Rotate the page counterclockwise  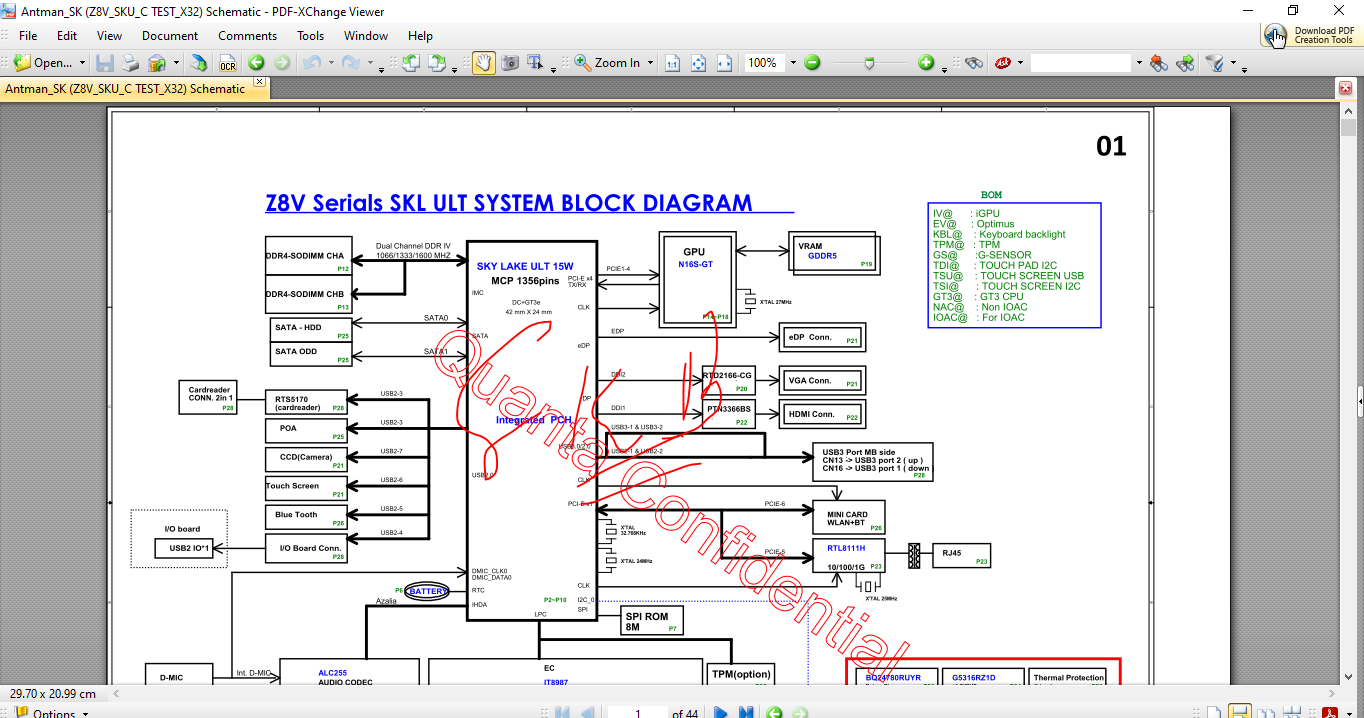click(x=410, y=63)
